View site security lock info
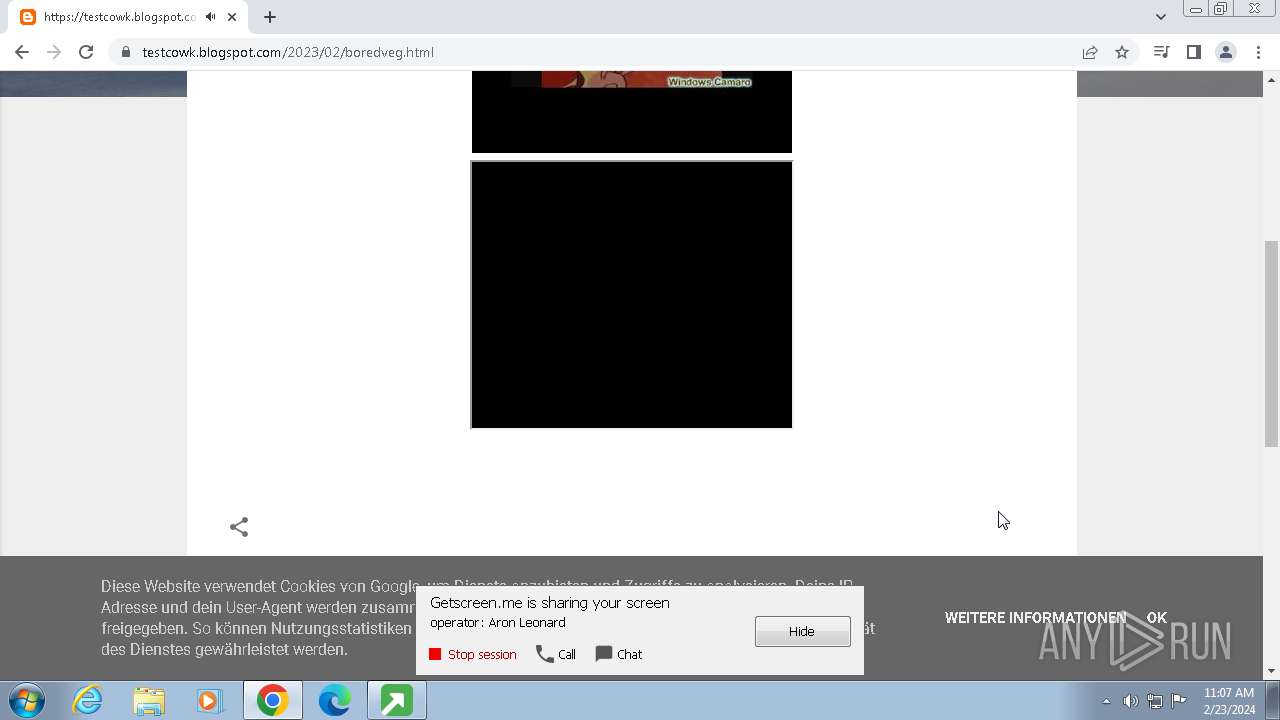Image resolution: width=1280 pixels, height=720 pixels. click(125, 52)
